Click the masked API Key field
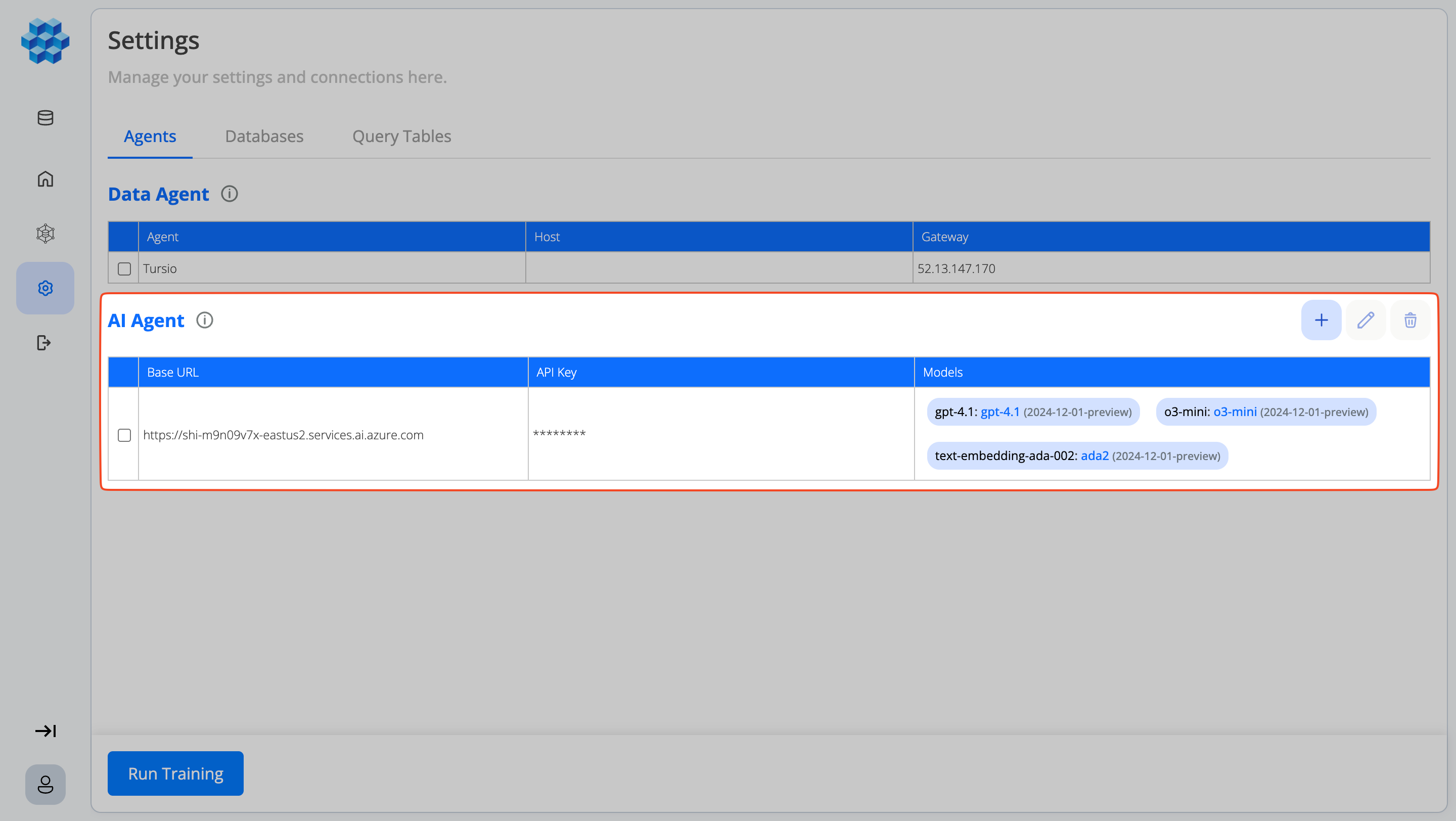 click(559, 434)
